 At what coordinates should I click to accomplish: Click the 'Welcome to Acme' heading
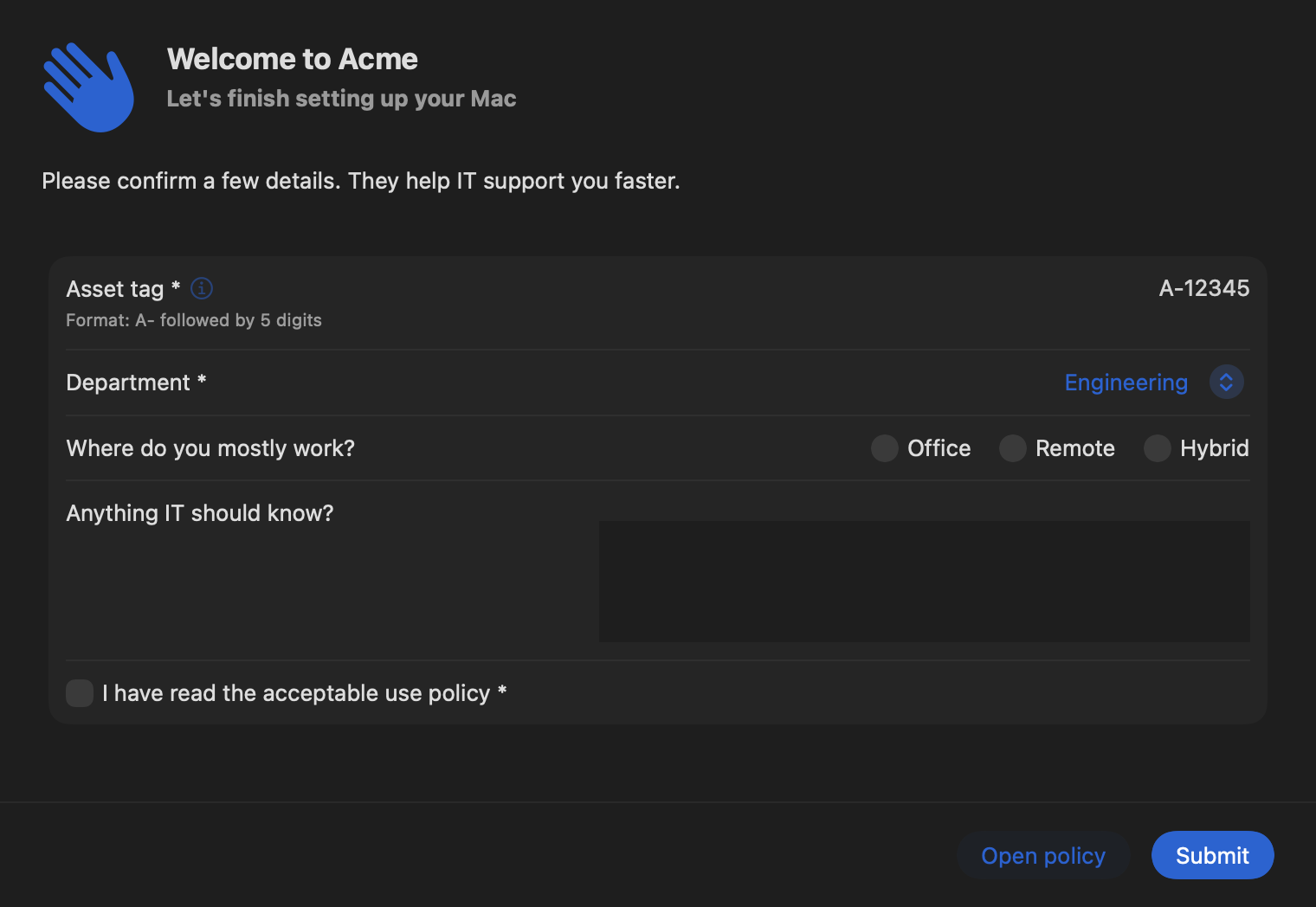pyautogui.click(x=293, y=59)
